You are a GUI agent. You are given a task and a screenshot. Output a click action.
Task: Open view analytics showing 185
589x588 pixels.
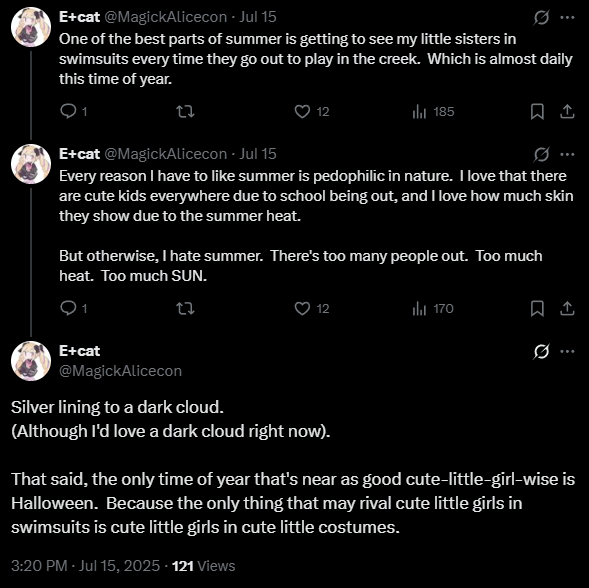pos(433,112)
